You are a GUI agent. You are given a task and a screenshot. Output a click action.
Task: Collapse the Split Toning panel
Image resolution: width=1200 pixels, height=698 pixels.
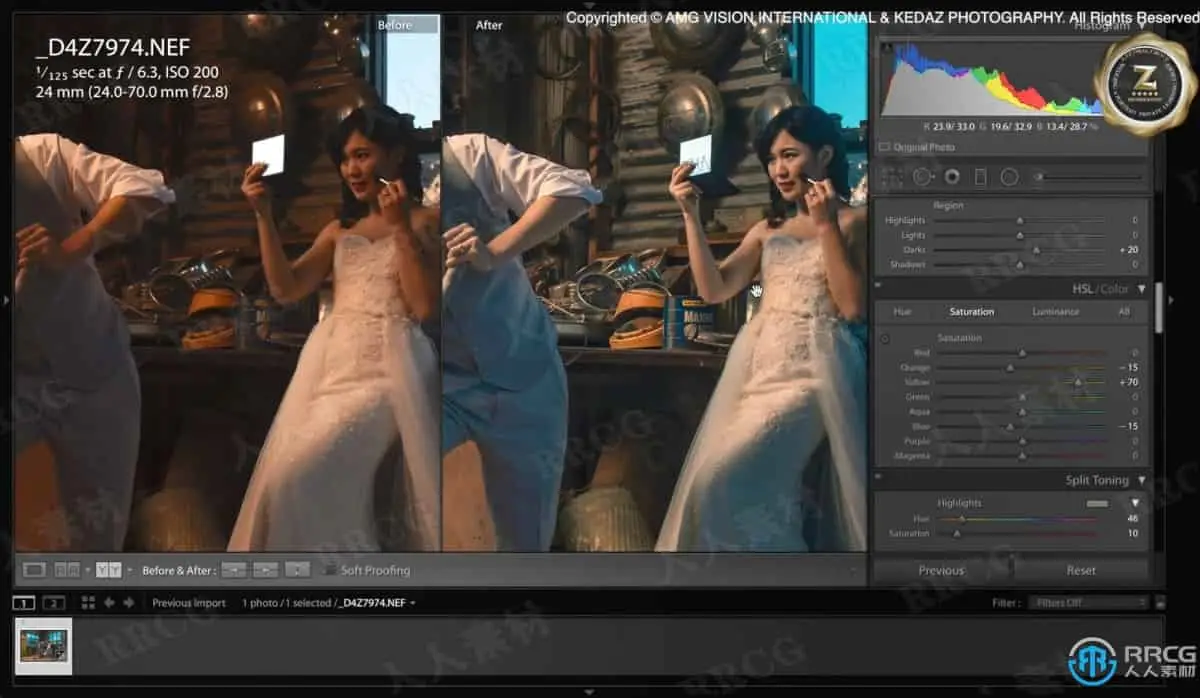point(1142,481)
